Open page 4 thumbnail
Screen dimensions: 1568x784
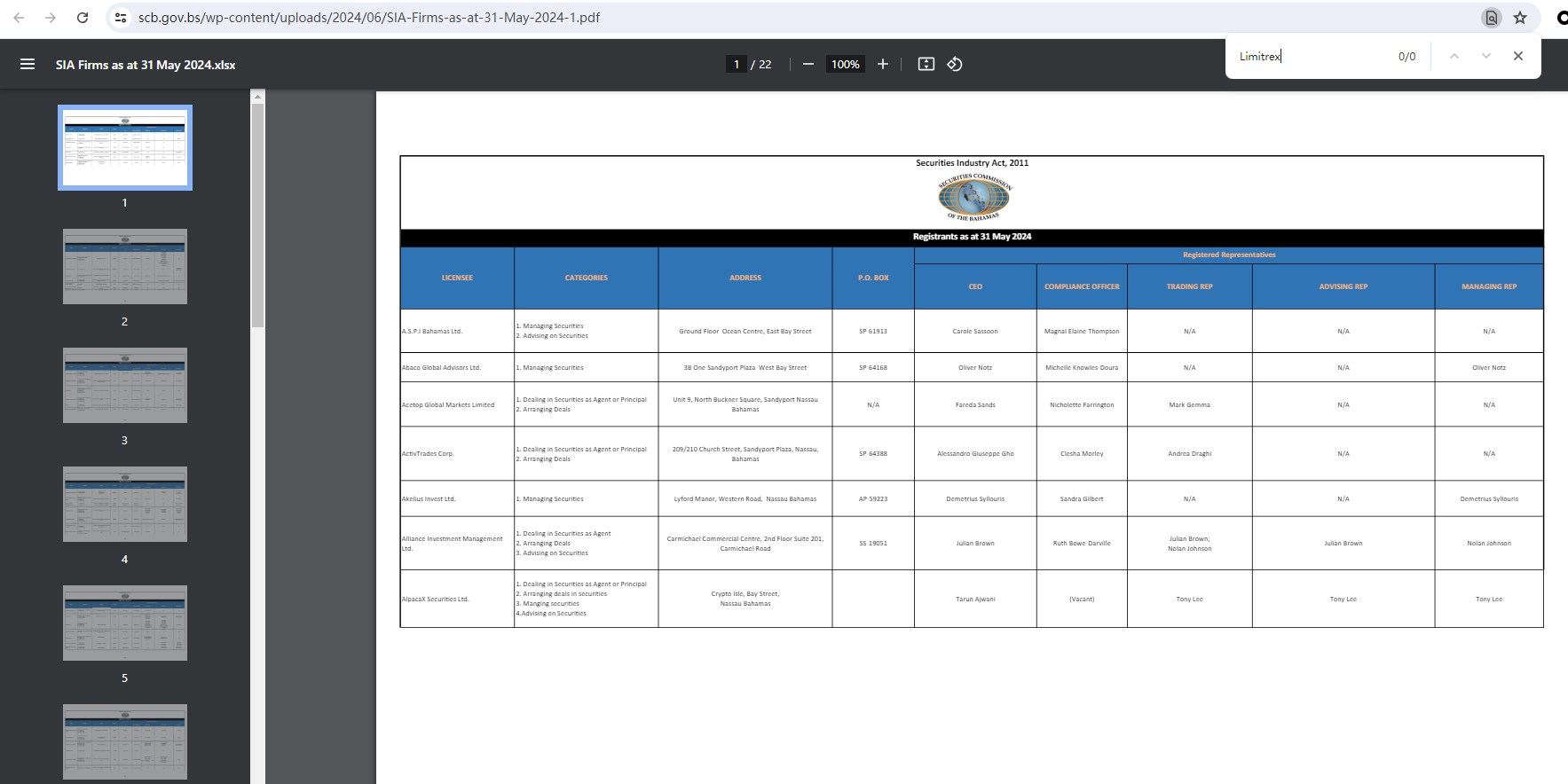[125, 504]
